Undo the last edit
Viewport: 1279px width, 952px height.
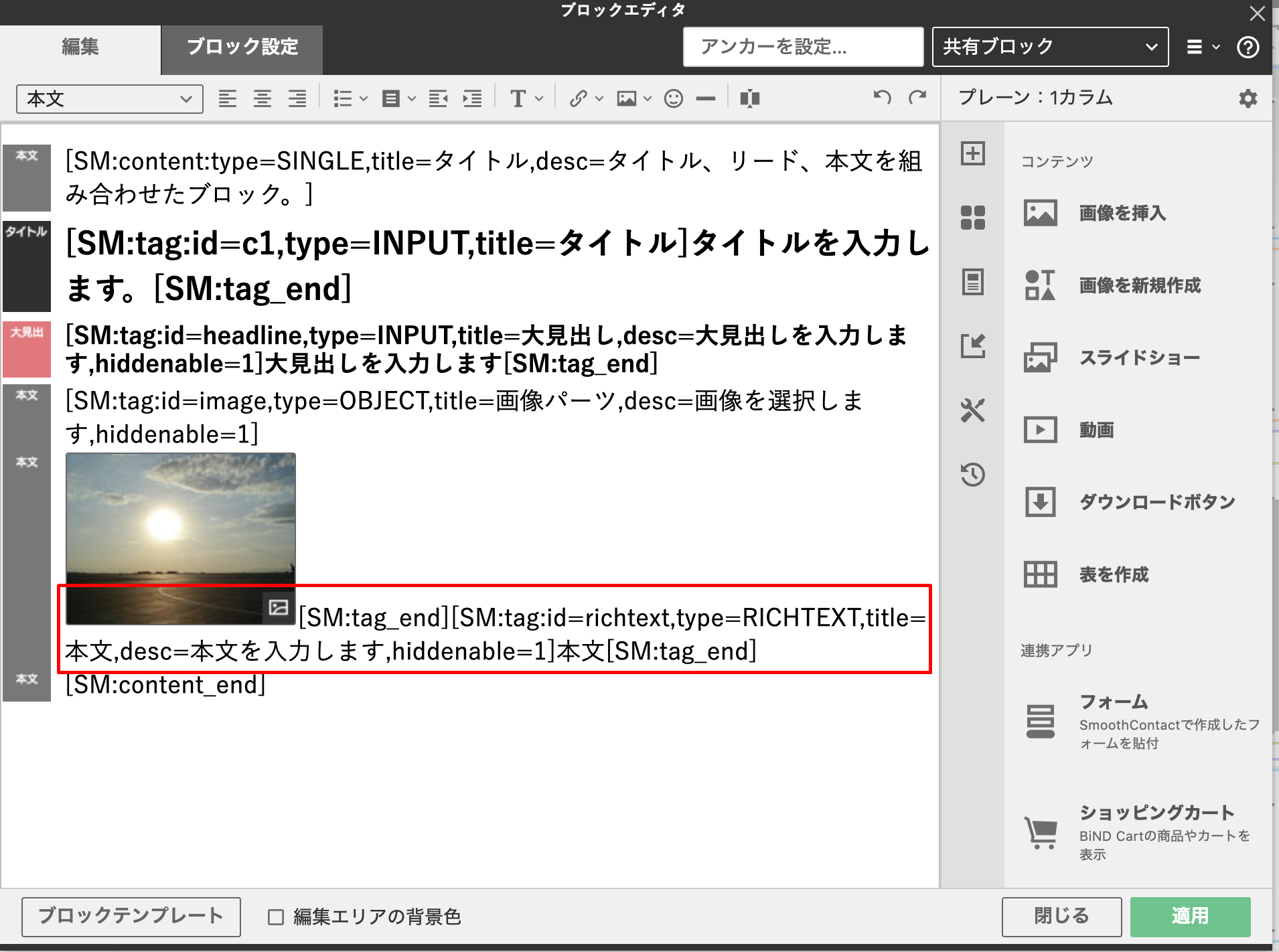pos(883,98)
